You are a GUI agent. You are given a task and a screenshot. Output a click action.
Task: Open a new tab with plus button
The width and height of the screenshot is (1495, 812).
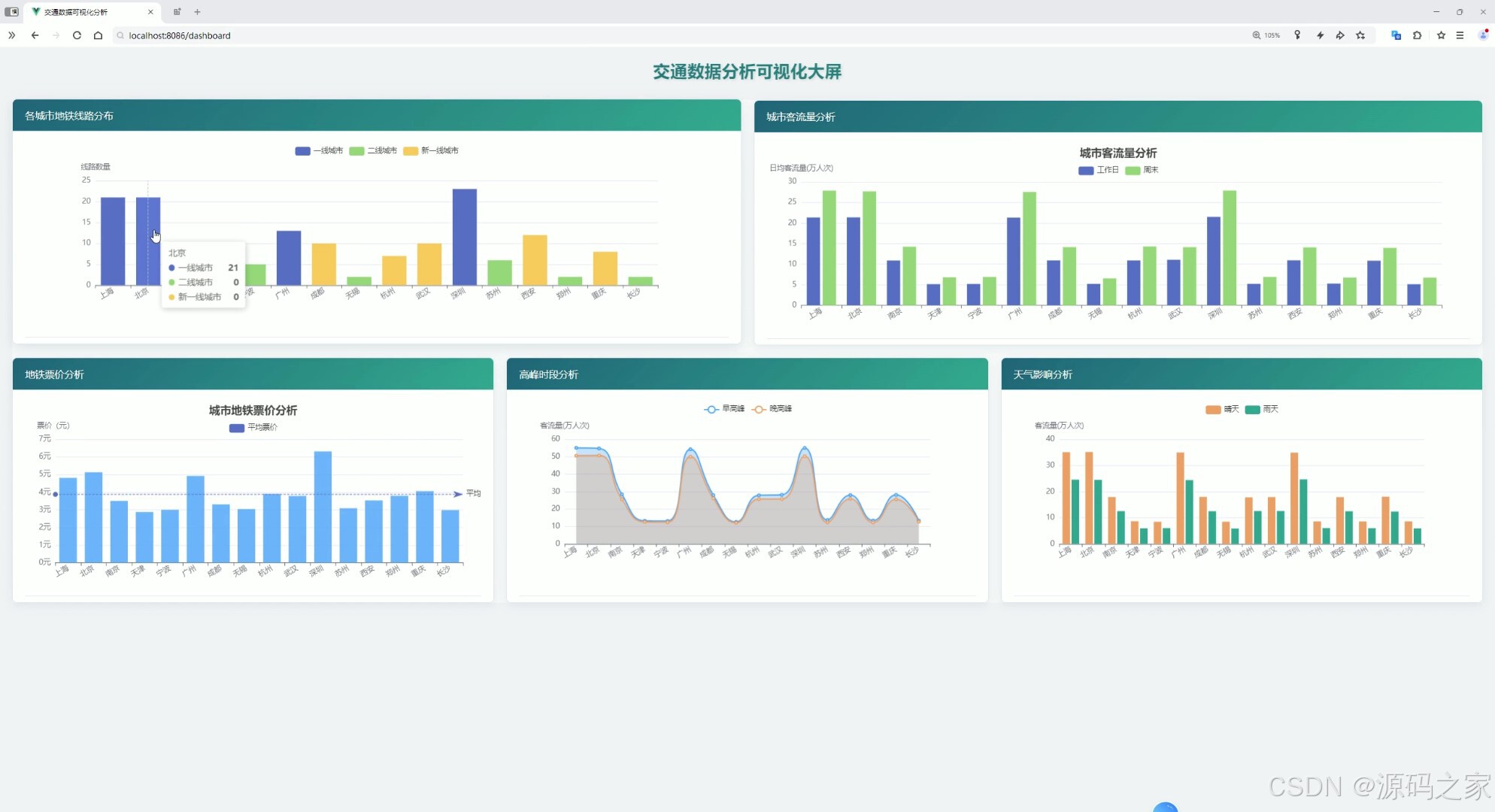tap(197, 12)
